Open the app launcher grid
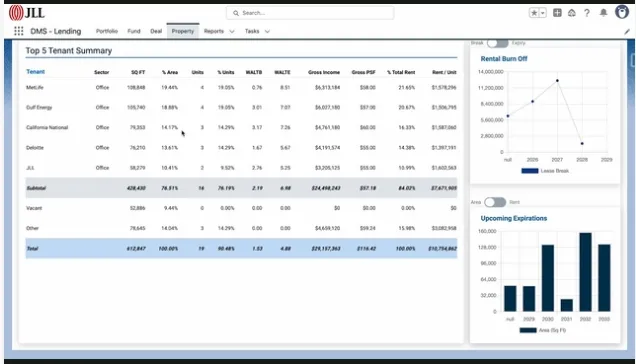This screenshot has height=364, width=636. (x=19, y=31)
